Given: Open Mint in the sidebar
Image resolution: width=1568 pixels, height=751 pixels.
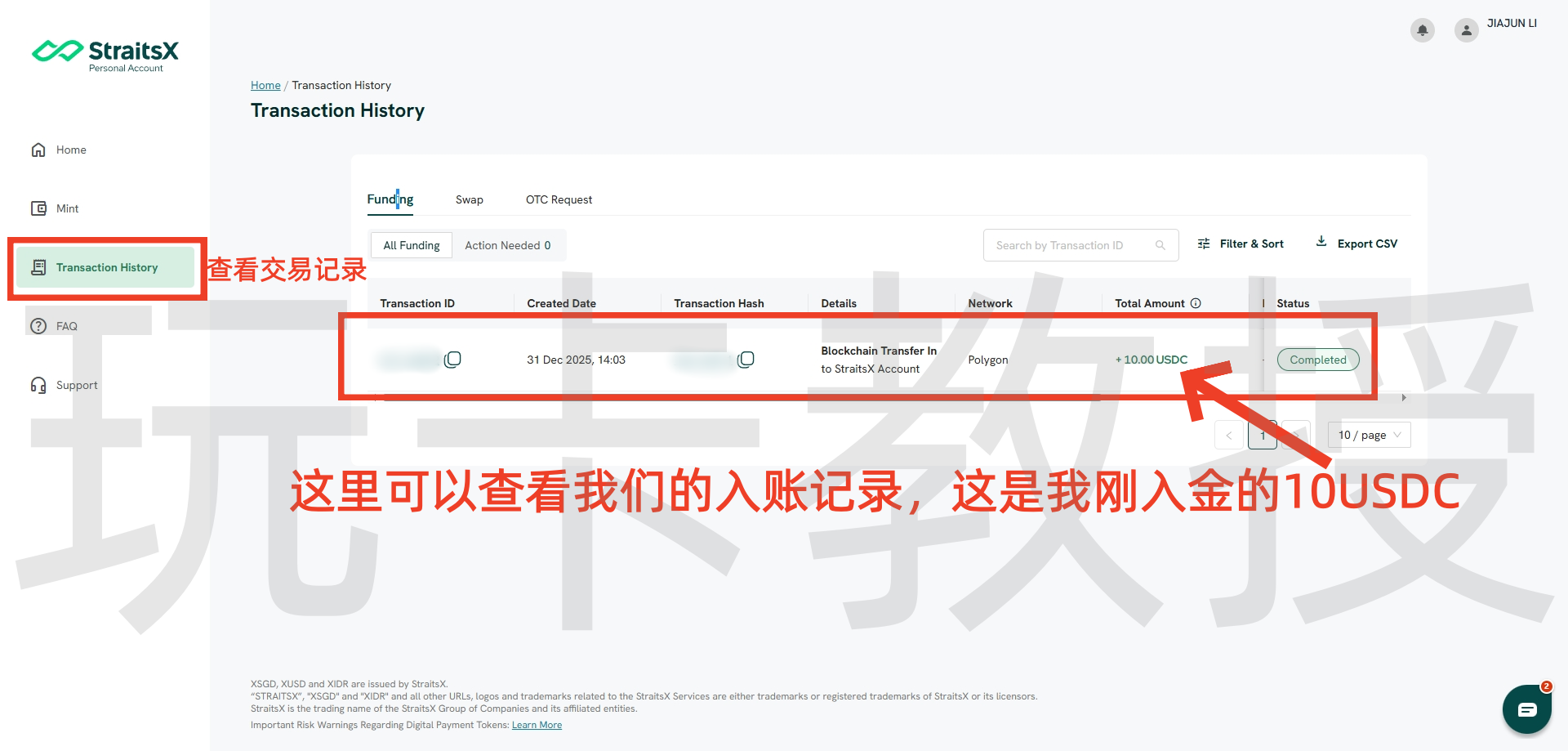Looking at the screenshot, I should 67,208.
